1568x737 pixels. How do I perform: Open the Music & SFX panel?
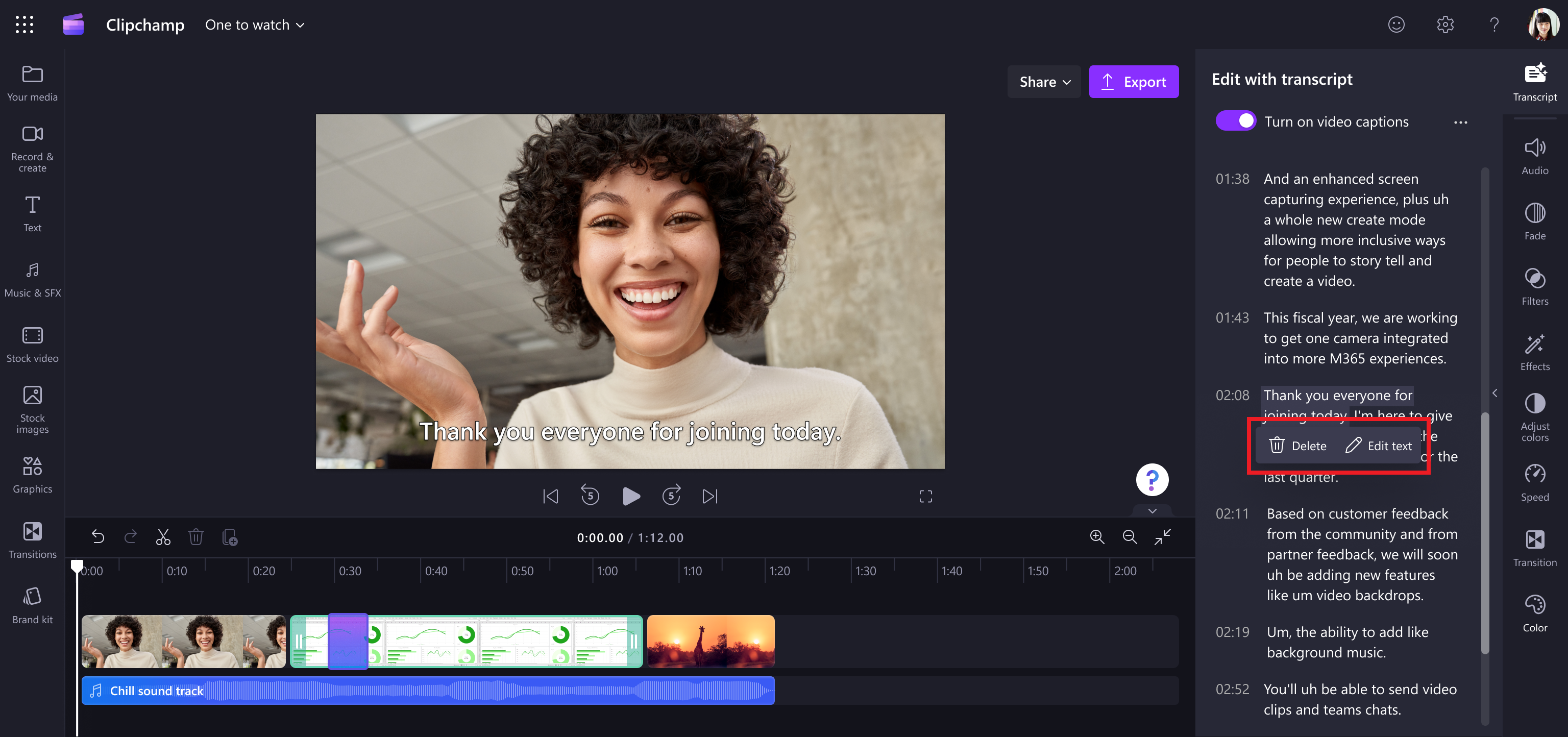coord(32,280)
